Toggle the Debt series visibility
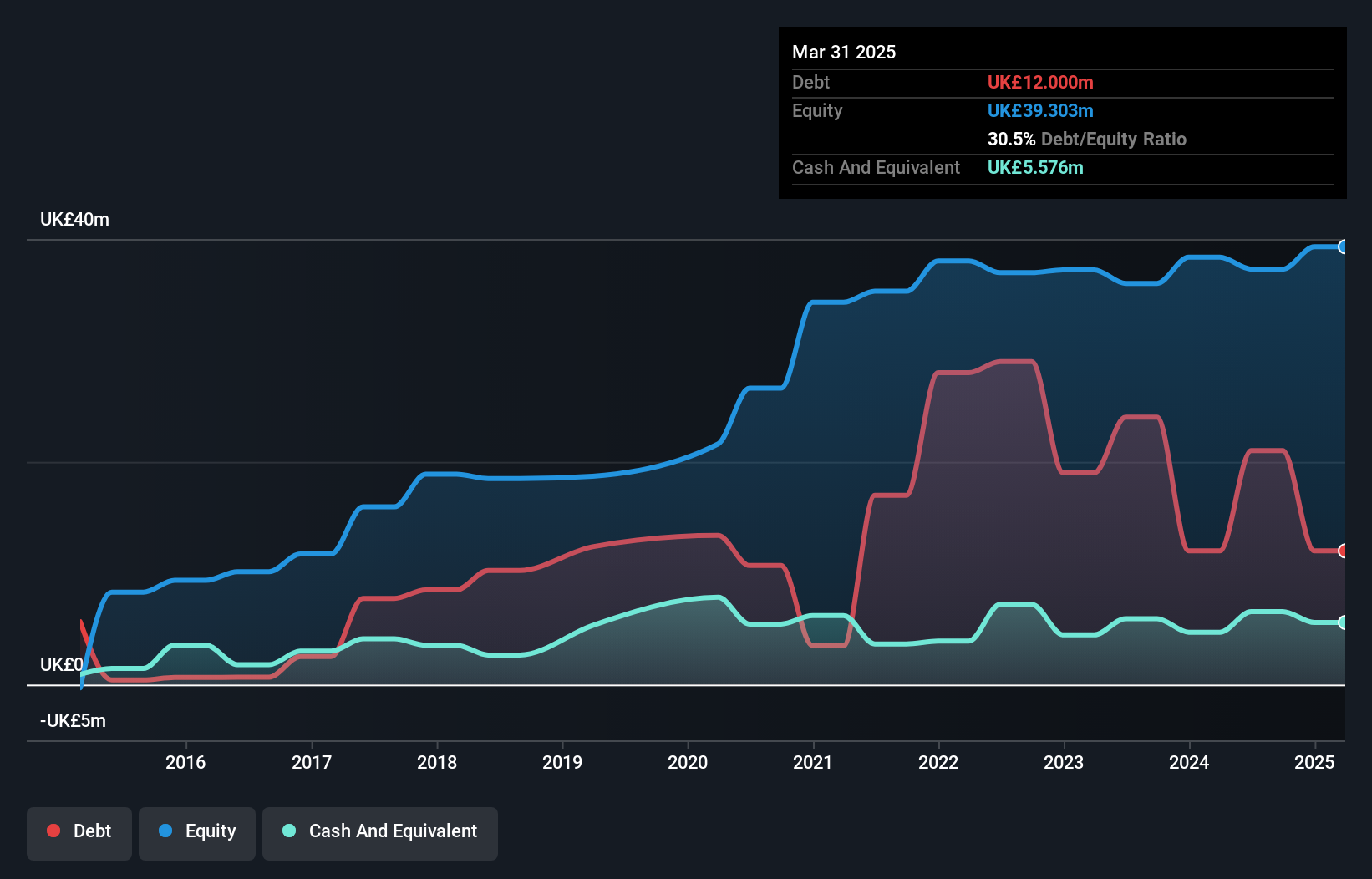Screen dimensions: 1372x879 click(79, 831)
